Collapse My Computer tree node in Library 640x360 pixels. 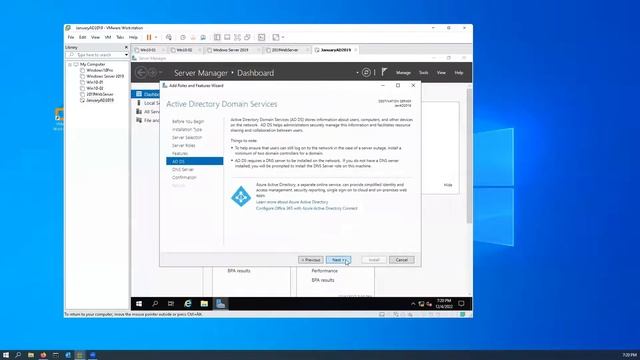coord(70,64)
